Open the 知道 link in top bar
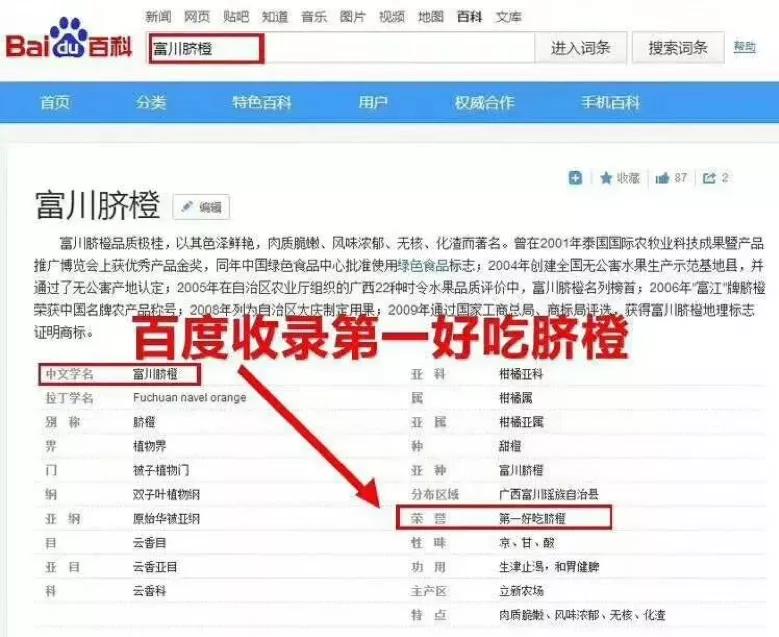The width and height of the screenshot is (779, 637). click(x=275, y=17)
